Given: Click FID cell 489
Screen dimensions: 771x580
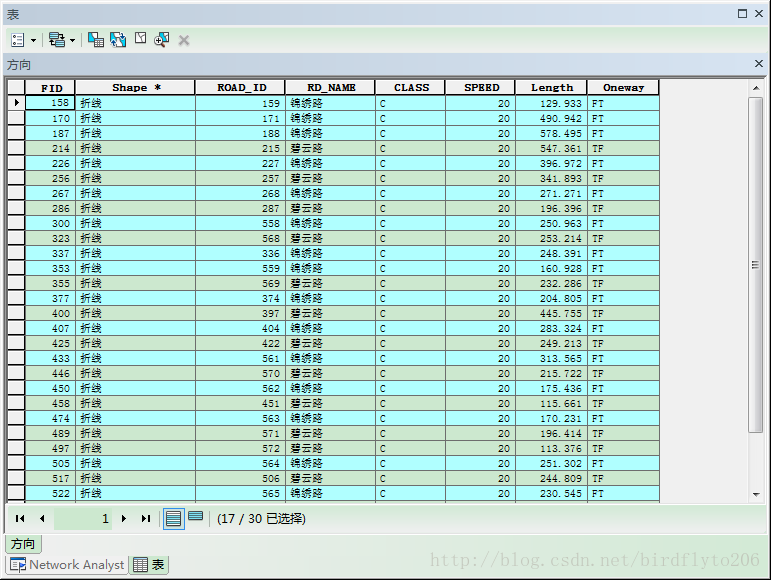Looking at the screenshot, I should [x=50, y=433].
